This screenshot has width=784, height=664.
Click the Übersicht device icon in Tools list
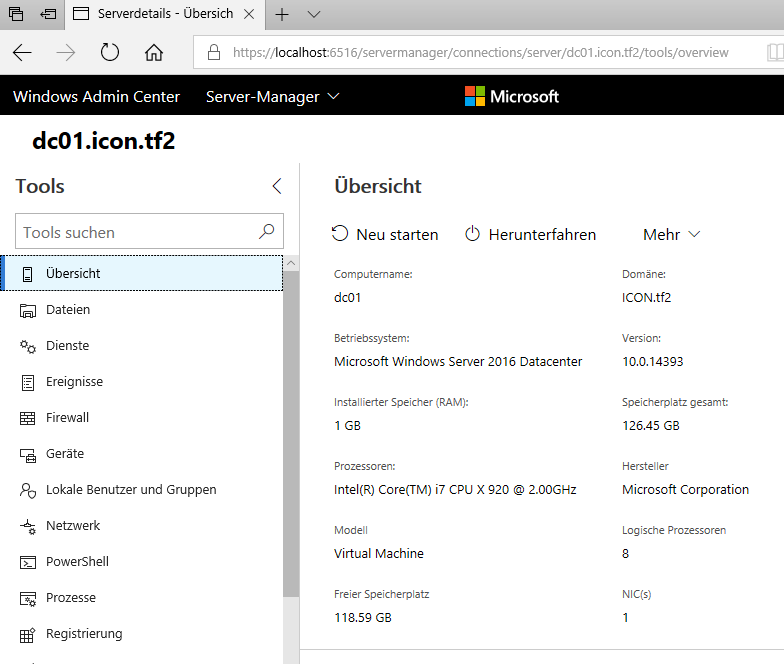(28, 274)
